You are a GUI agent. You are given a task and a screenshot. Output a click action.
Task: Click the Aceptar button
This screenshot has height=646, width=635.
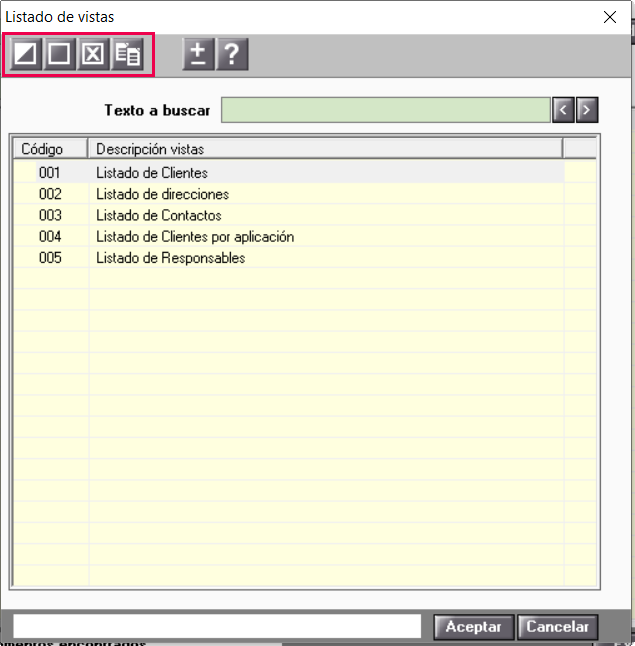(473, 627)
